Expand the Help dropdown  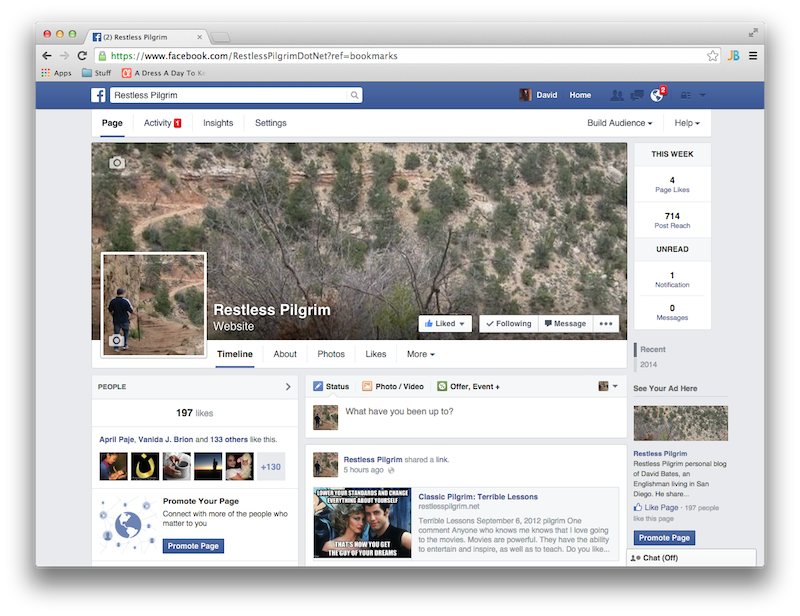[687, 123]
